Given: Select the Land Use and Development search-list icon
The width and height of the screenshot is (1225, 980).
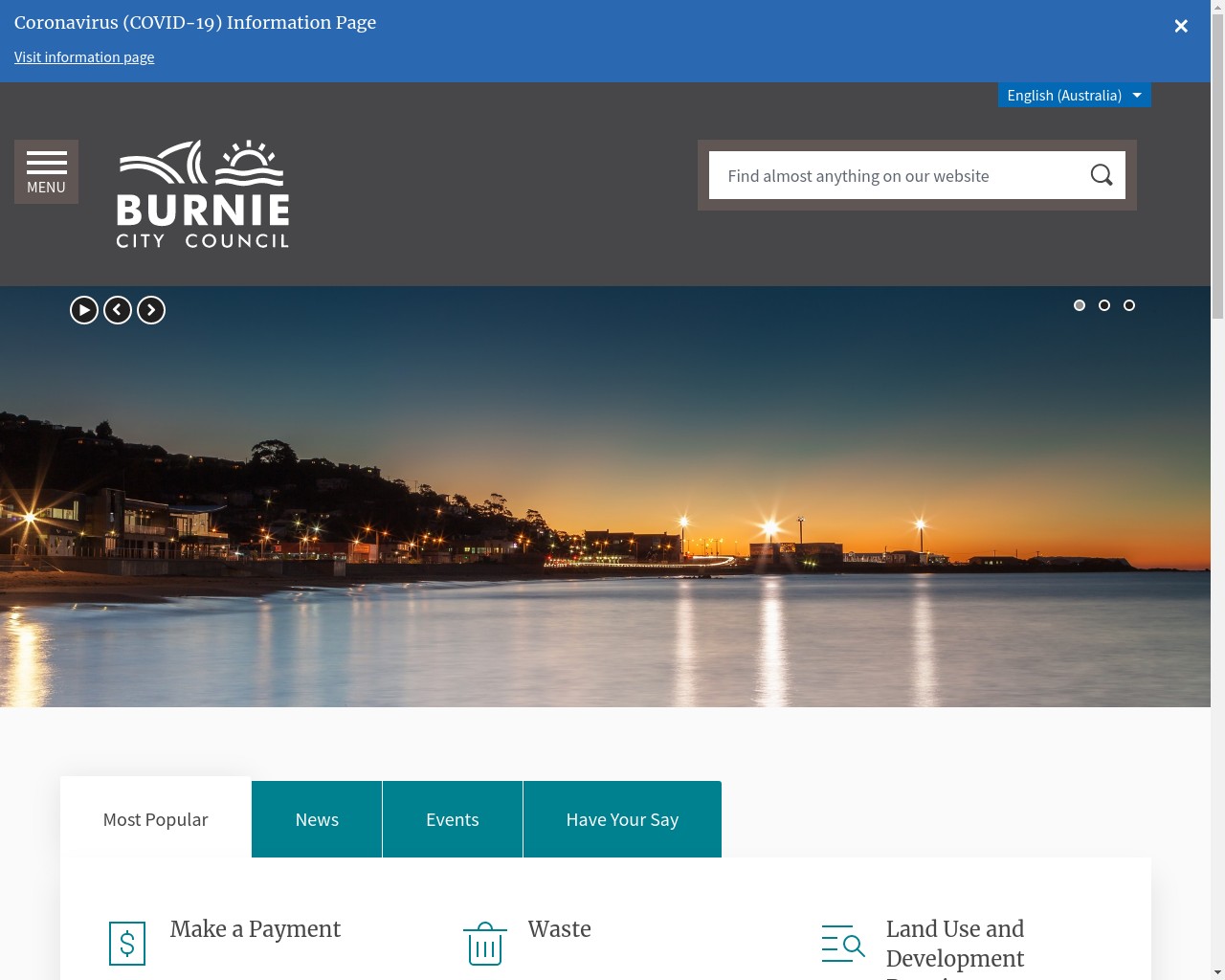Looking at the screenshot, I should point(843,943).
